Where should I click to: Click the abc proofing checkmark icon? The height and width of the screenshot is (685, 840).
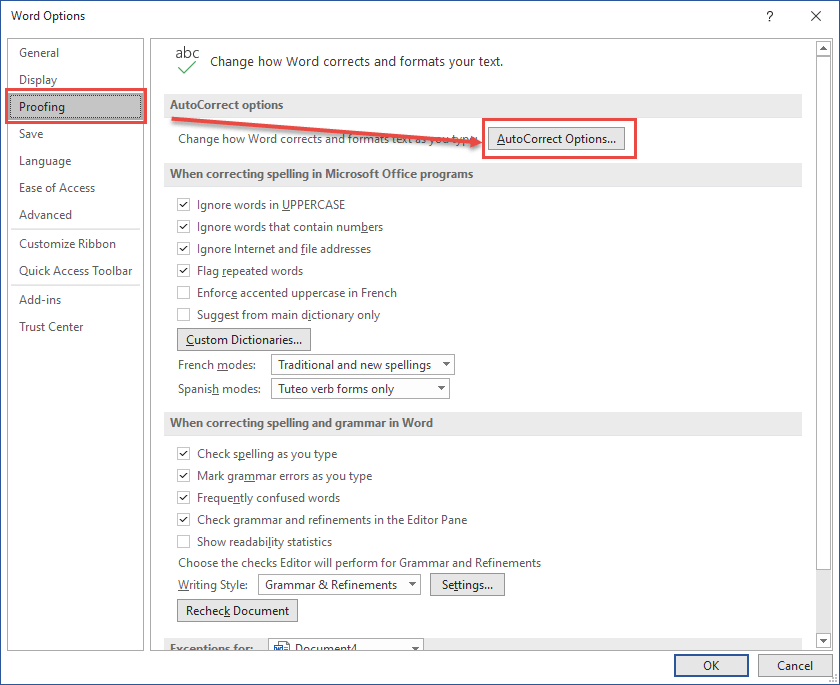click(187, 61)
